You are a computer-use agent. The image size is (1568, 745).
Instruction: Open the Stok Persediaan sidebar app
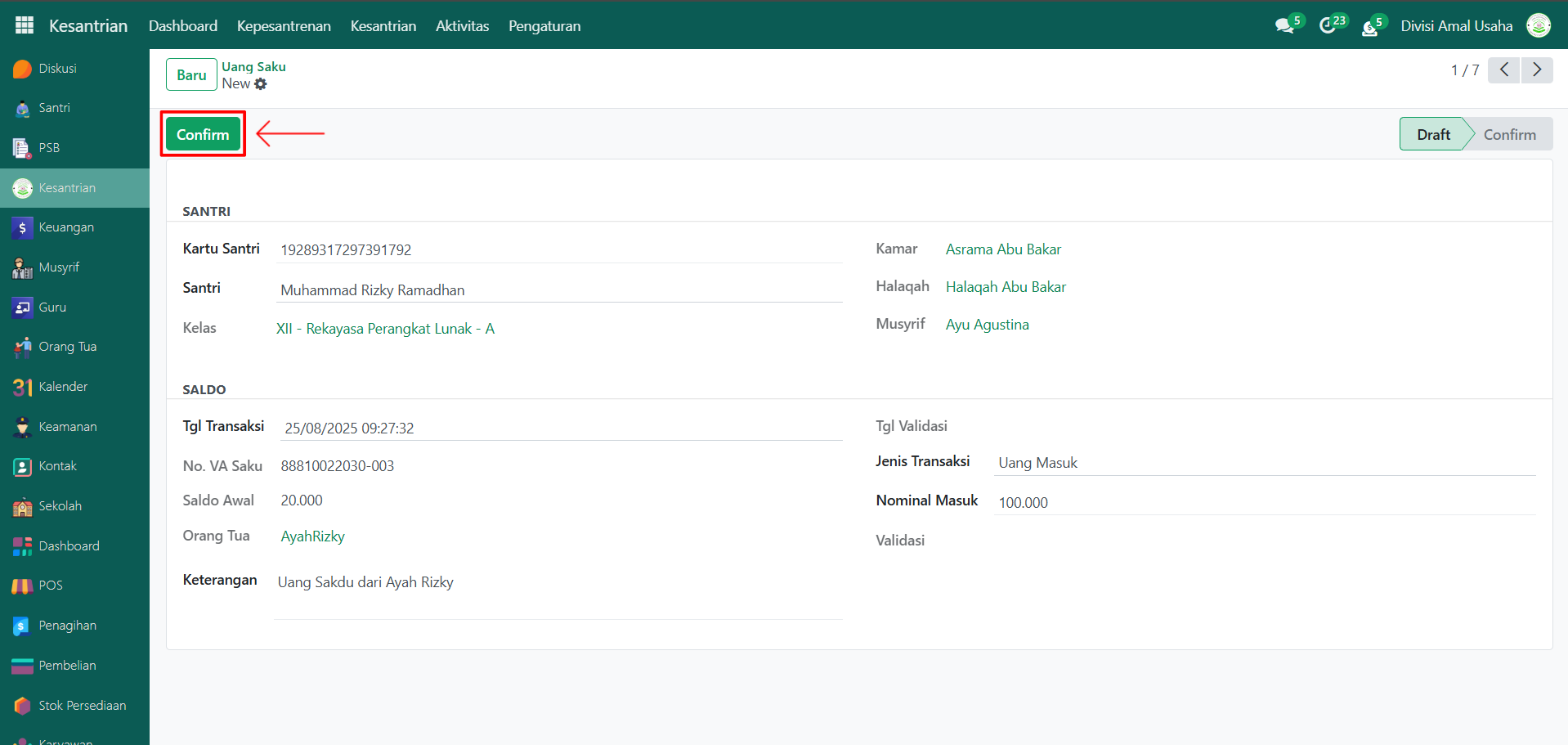(x=82, y=705)
